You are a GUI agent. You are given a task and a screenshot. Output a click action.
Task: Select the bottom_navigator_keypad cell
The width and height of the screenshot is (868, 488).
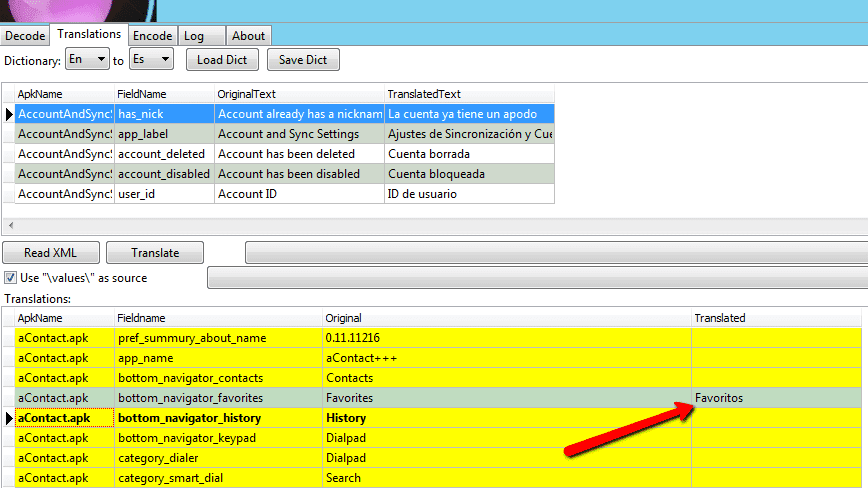(x=218, y=438)
